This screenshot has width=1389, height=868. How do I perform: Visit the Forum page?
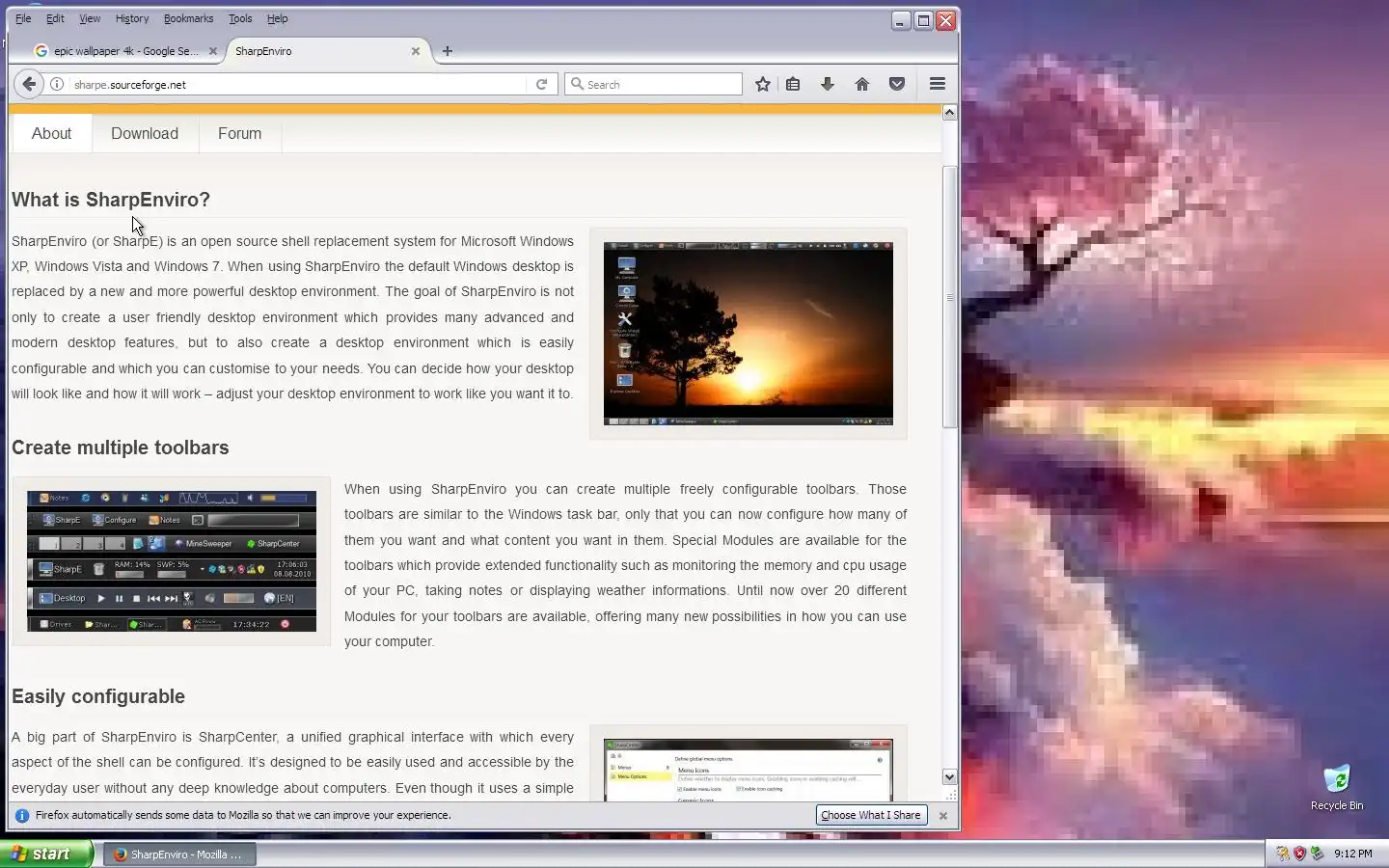pyautogui.click(x=239, y=134)
